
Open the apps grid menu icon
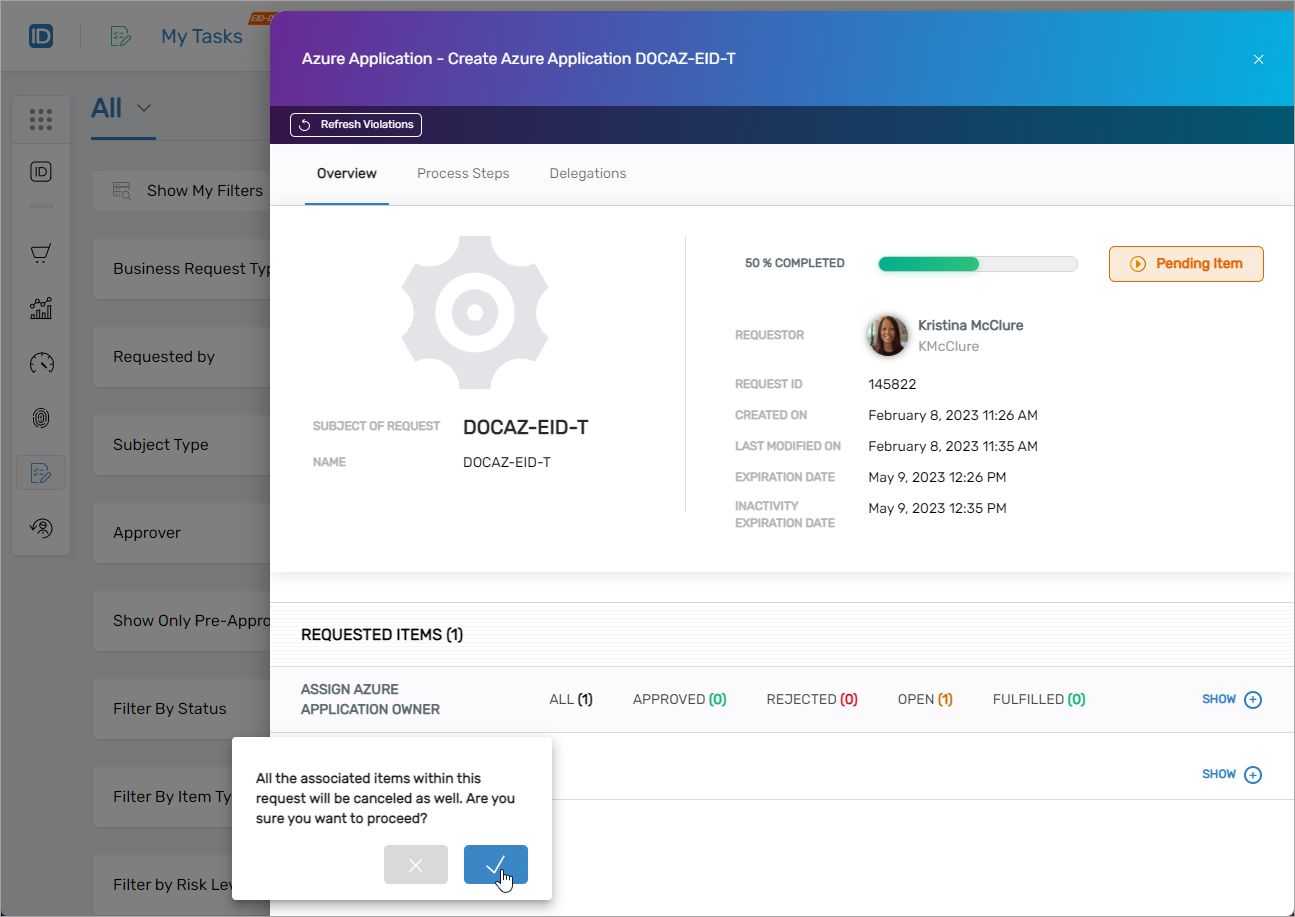tap(41, 120)
